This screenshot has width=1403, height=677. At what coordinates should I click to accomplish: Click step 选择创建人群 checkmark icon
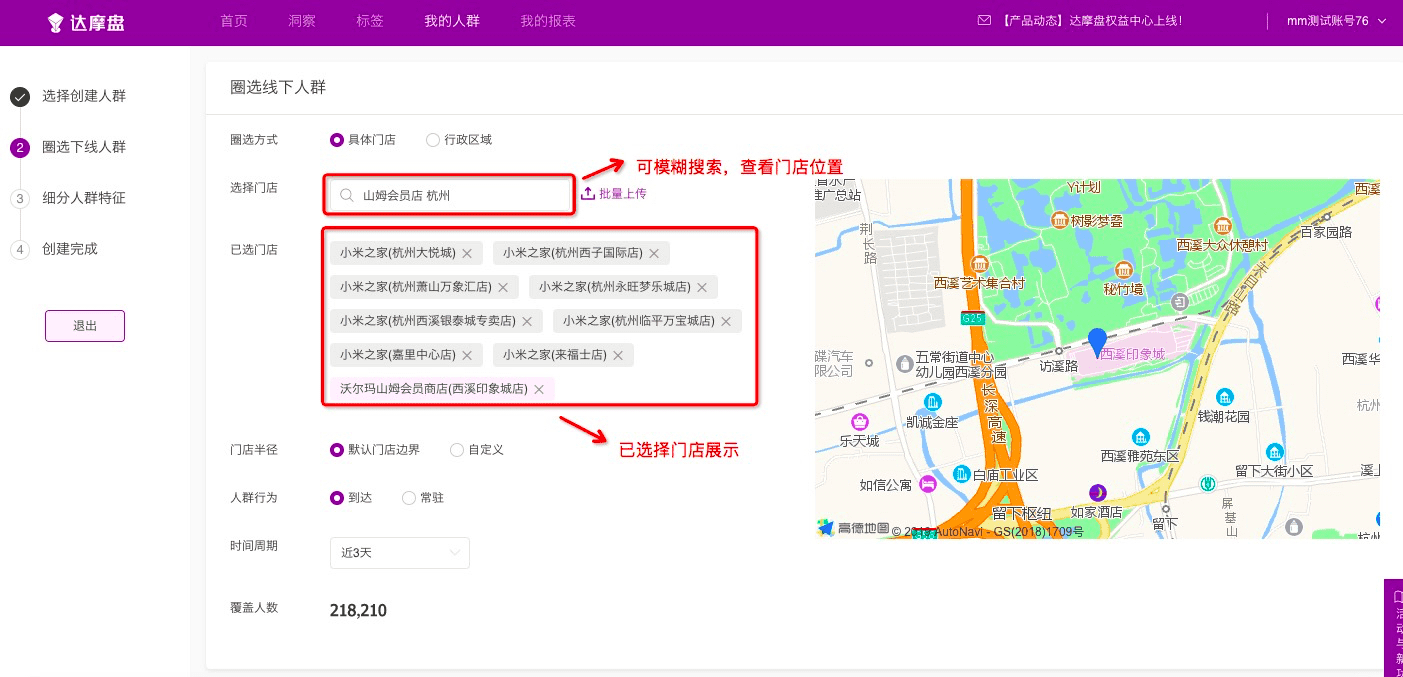(x=19, y=97)
